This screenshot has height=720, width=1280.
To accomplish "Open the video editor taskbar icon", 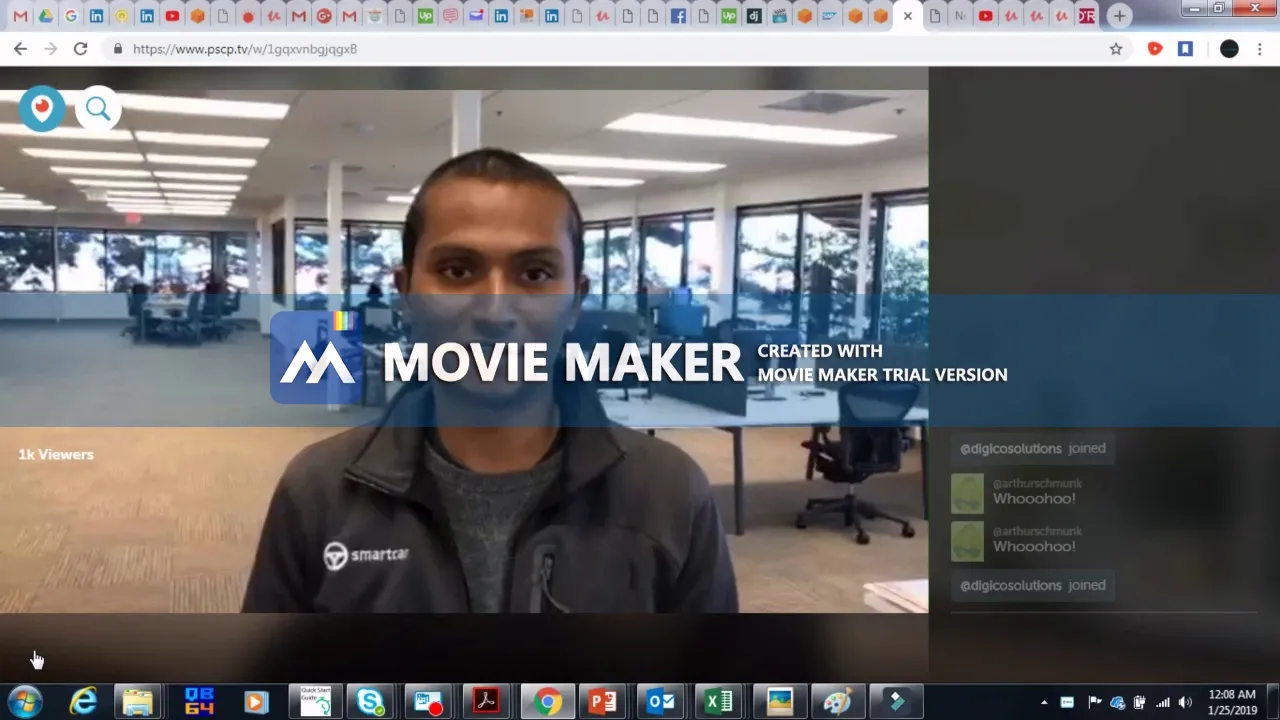I will (x=895, y=702).
